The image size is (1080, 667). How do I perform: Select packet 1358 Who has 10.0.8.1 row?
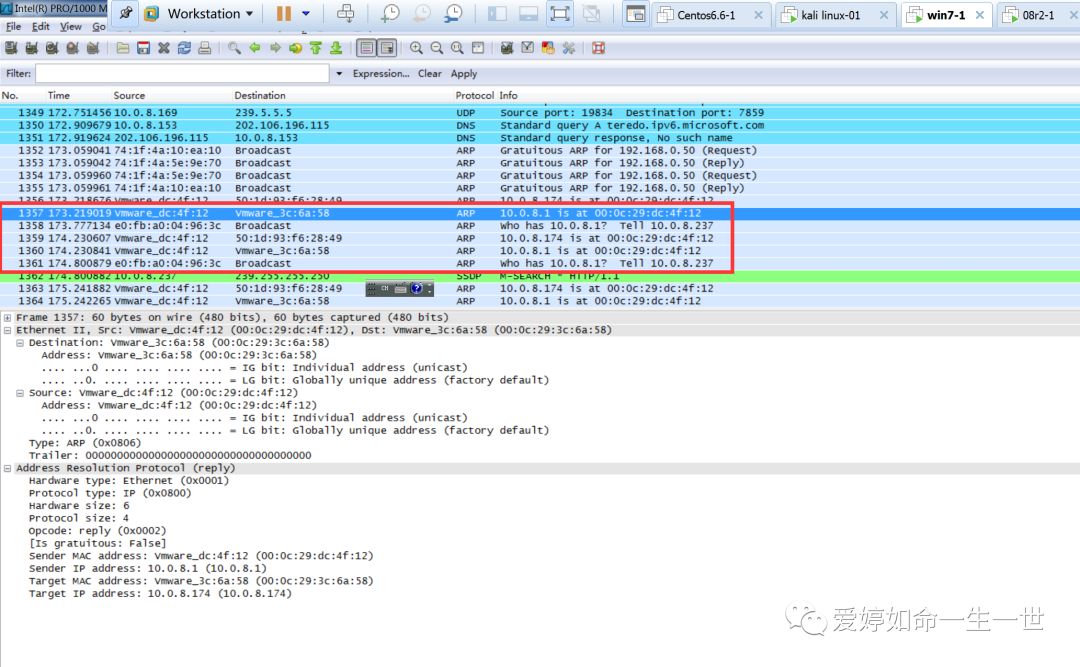[x=540, y=225]
